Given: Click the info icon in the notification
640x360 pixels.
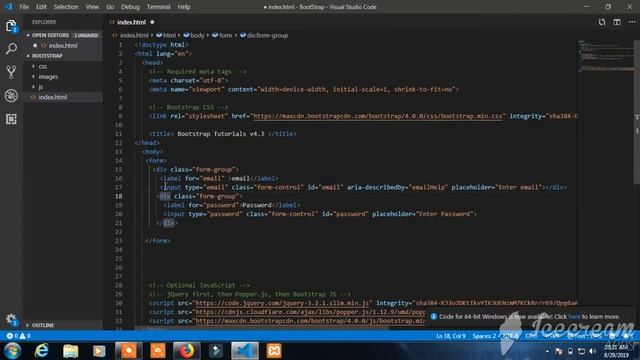Looking at the screenshot, I should (x=433, y=316).
